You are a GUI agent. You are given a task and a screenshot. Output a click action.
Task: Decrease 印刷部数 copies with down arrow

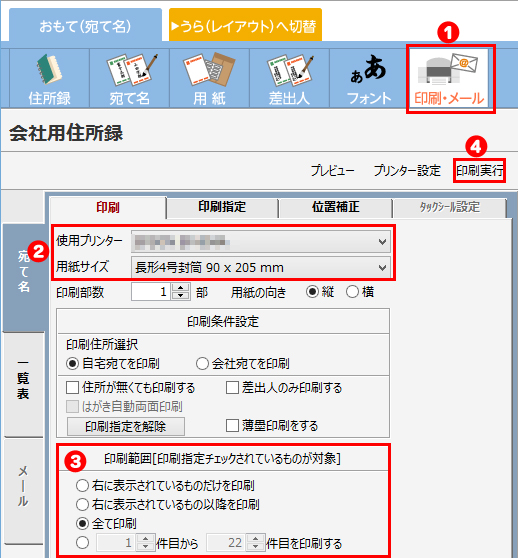(181, 296)
